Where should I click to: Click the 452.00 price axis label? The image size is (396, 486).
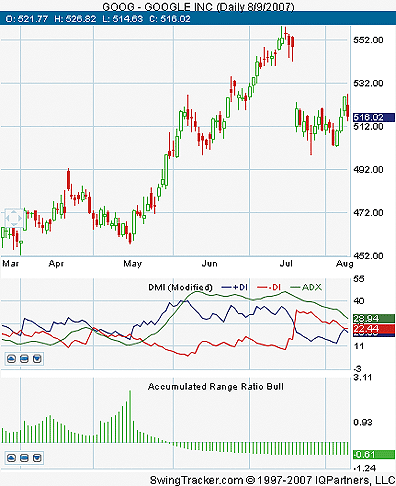[368, 256]
